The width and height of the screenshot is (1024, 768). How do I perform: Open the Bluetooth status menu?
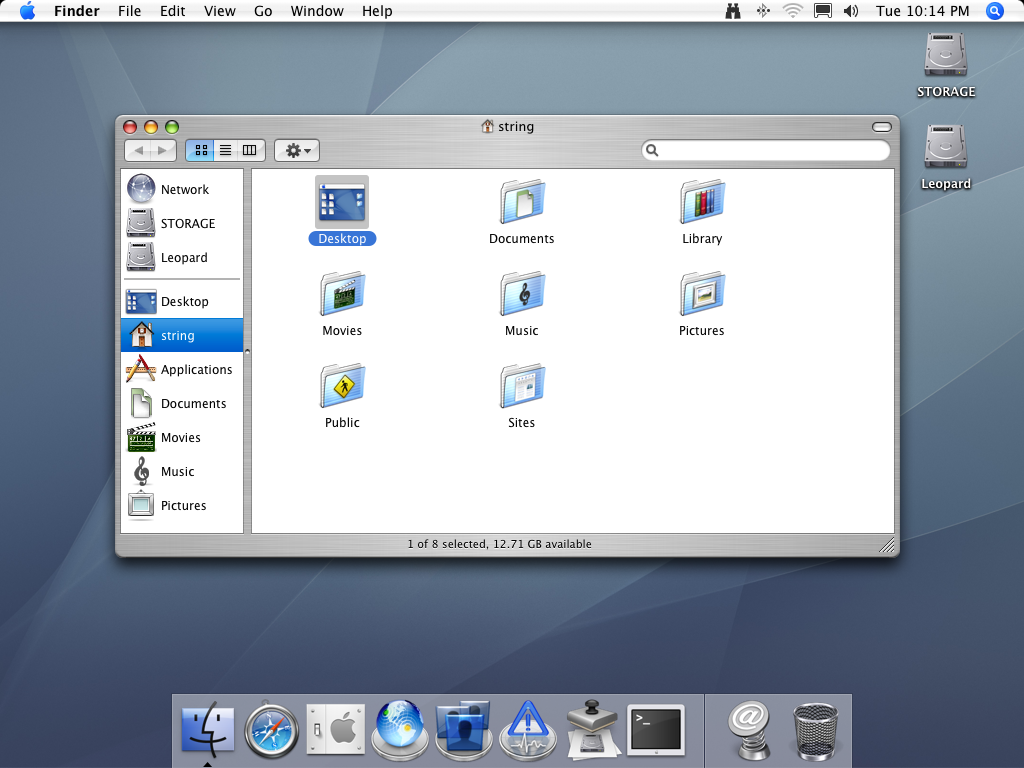tap(763, 11)
